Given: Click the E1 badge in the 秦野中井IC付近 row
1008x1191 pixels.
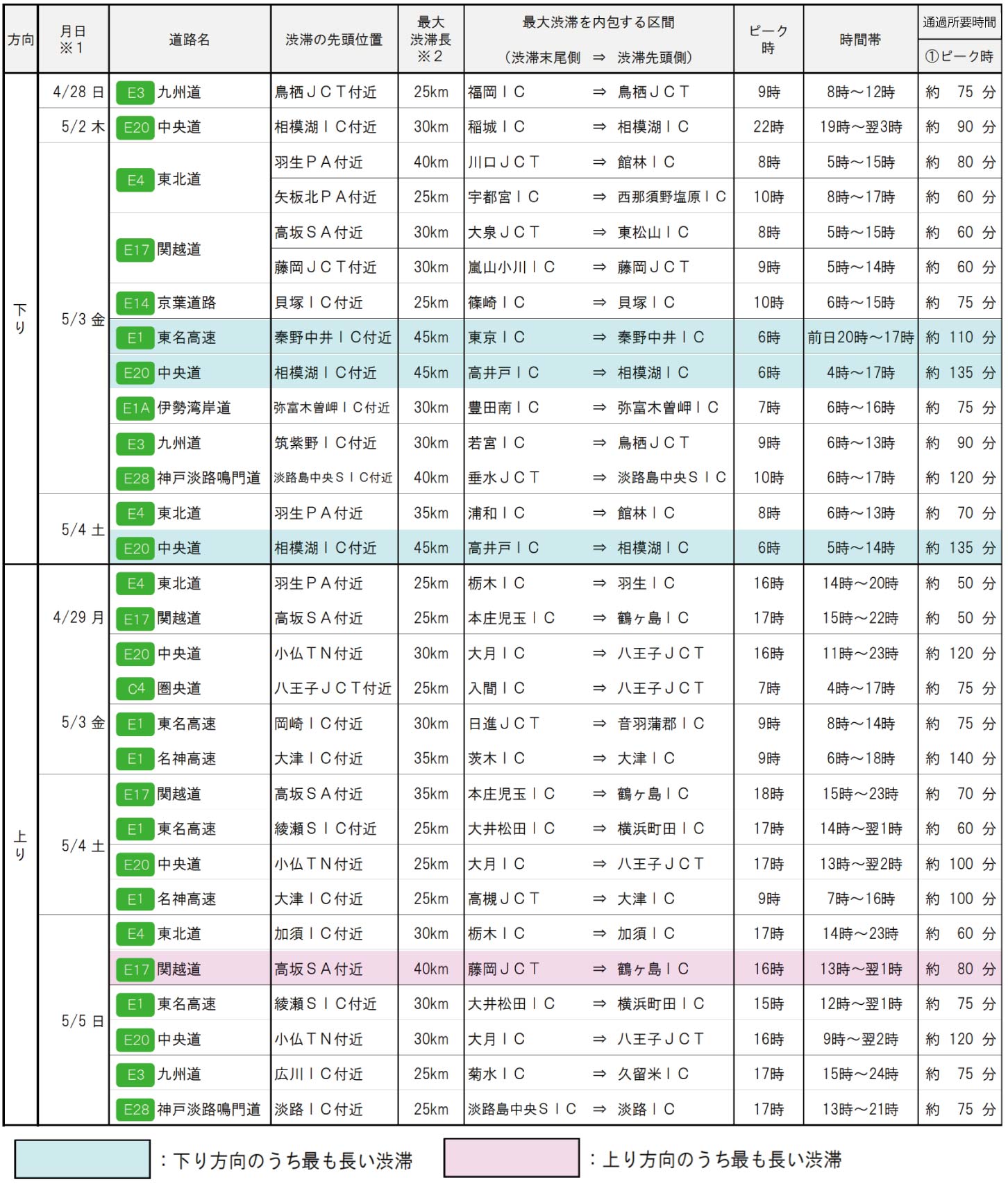Looking at the screenshot, I should click(x=135, y=338).
